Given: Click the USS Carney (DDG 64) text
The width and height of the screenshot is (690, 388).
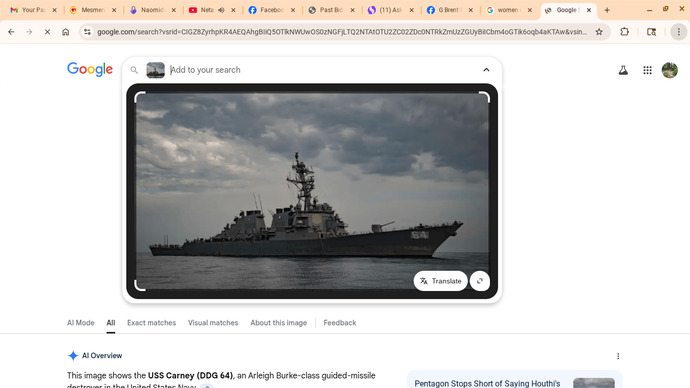Looking at the screenshot, I should (x=190, y=375).
